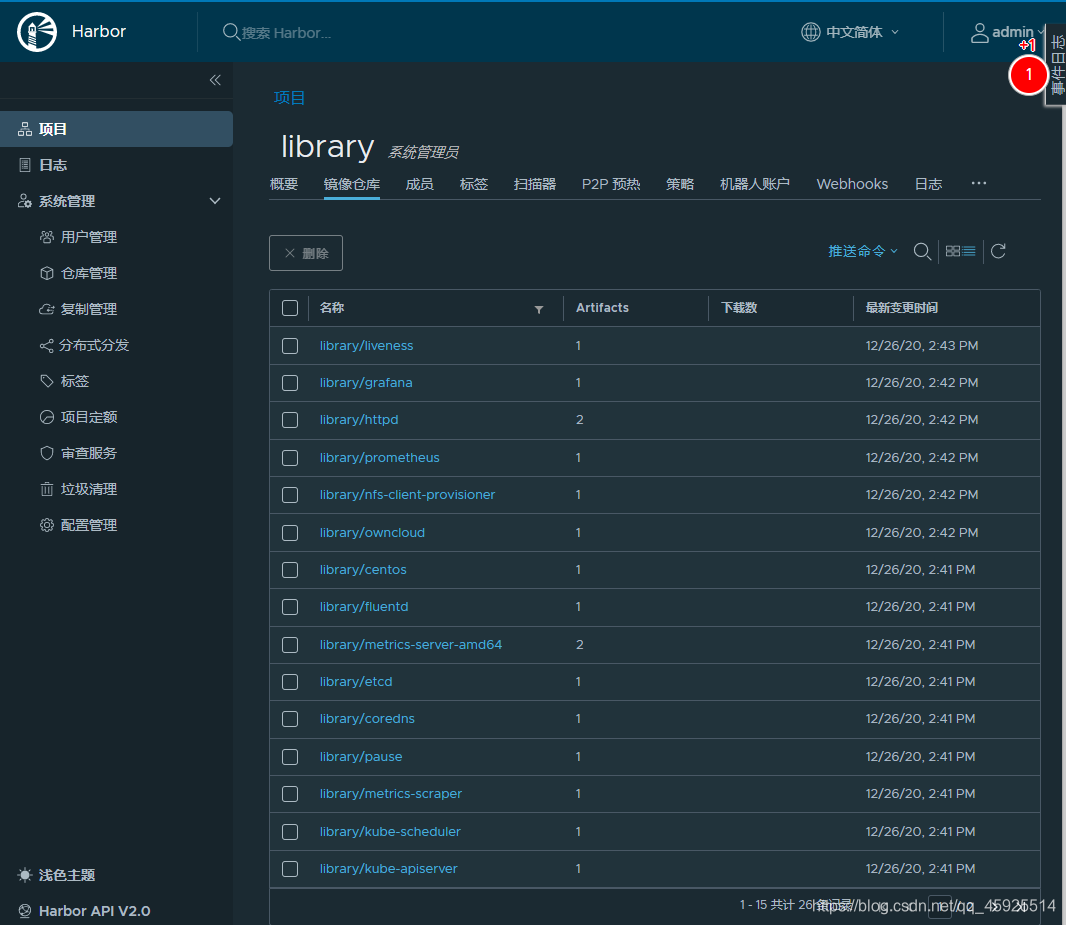The width and height of the screenshot is (1066, 925).
Task: Open the Webhooks tab
Action: 852,184
